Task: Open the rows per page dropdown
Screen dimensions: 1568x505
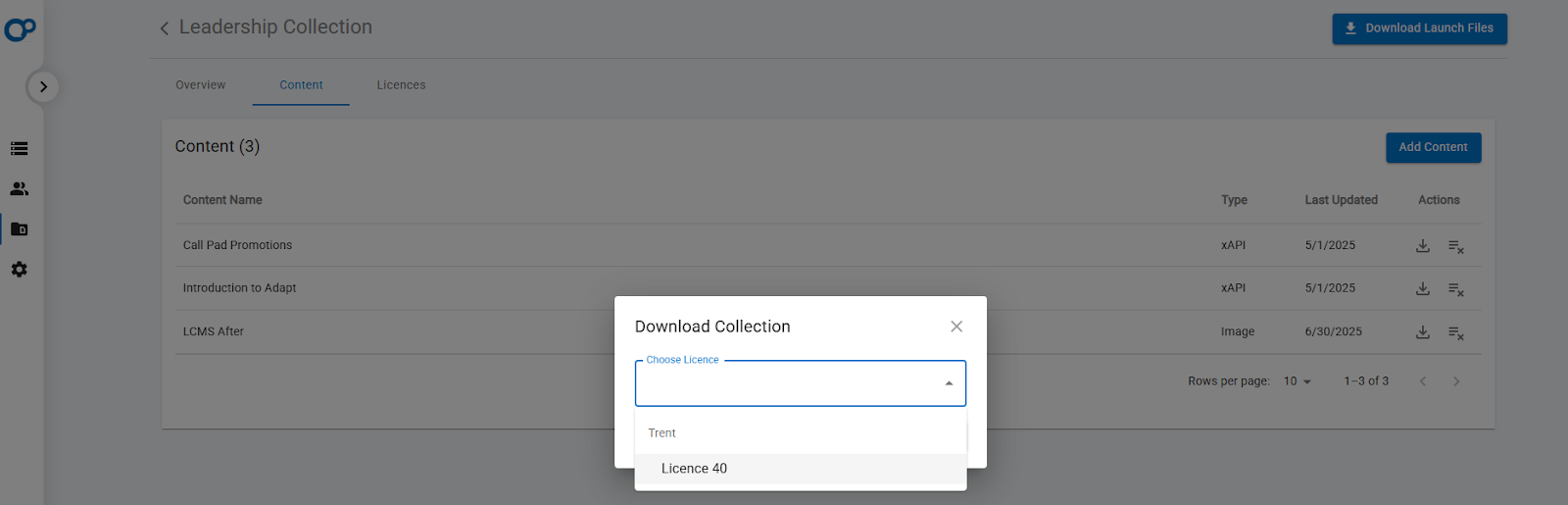Action: click(x=1298, y=381)
